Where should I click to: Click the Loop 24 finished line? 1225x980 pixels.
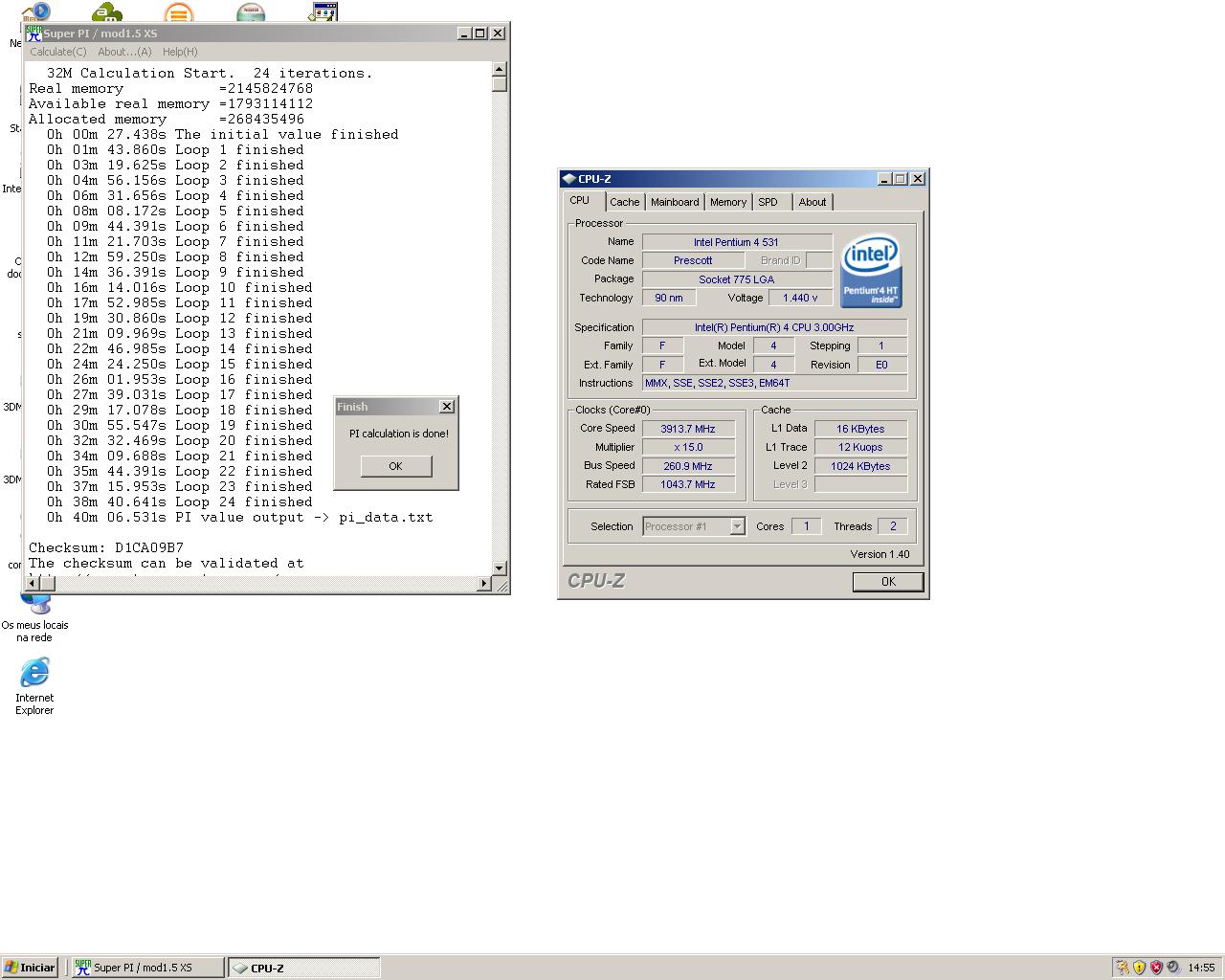[180, 502]
